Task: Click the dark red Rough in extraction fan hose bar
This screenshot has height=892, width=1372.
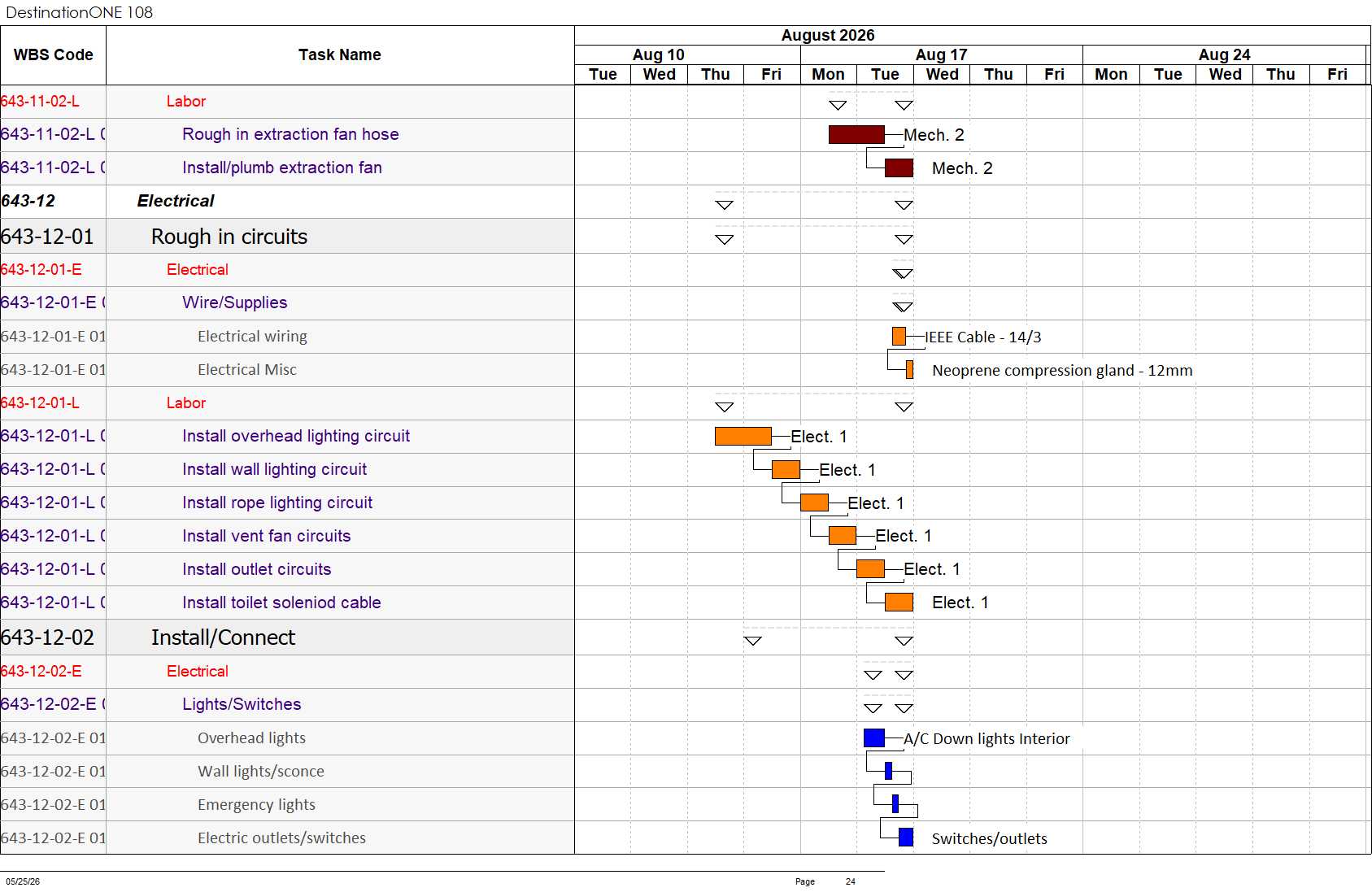Action: pos(856,134)
